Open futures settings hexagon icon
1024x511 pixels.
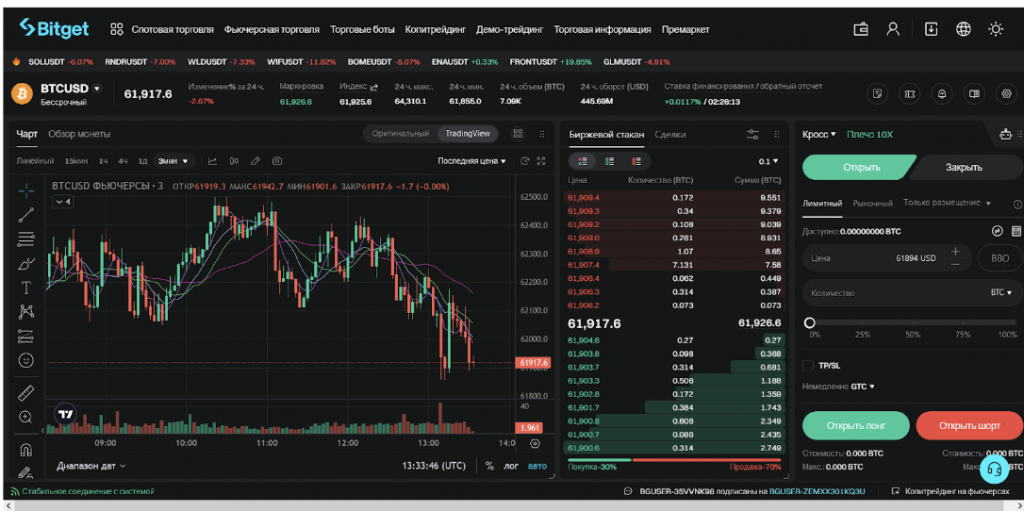pyautogui.click(x=1006, y=94)
